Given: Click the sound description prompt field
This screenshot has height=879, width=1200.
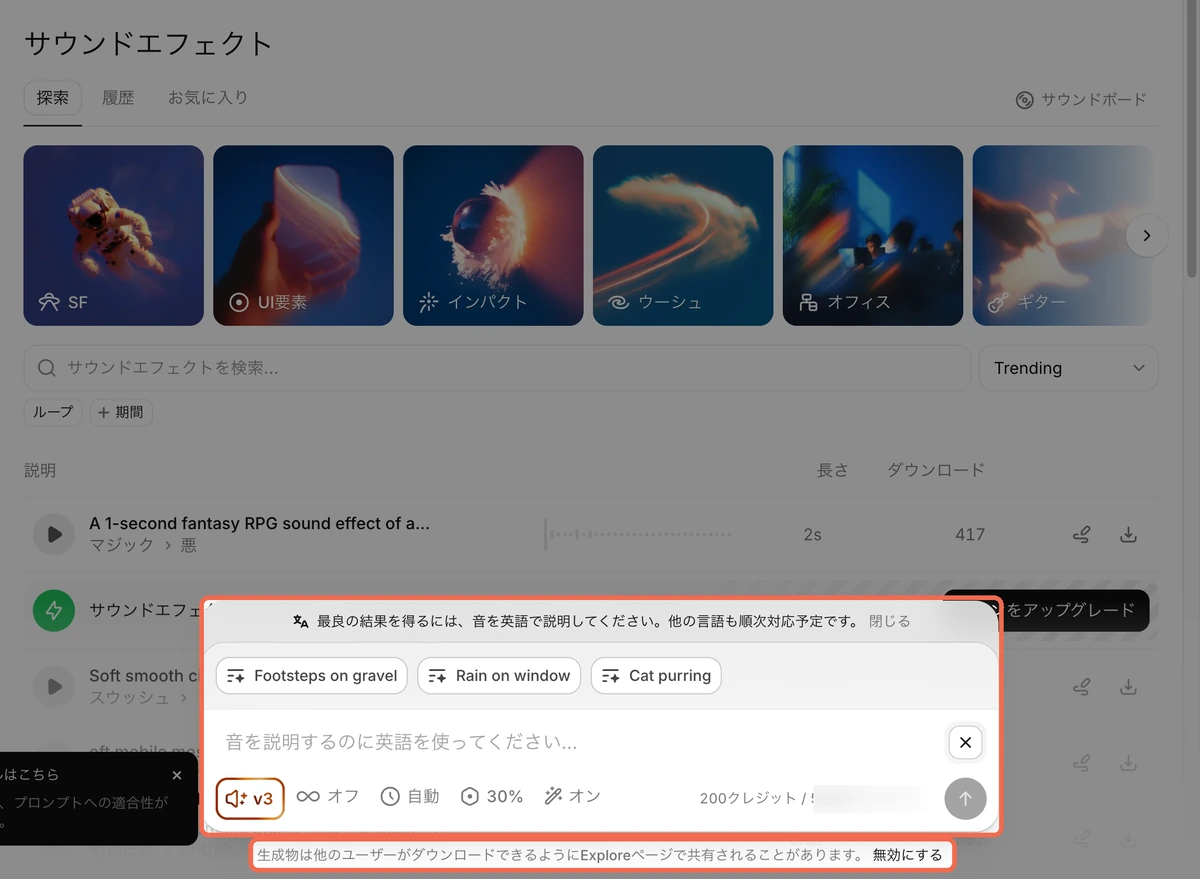Looking at the screenshot, I should (x=580, y=742).
